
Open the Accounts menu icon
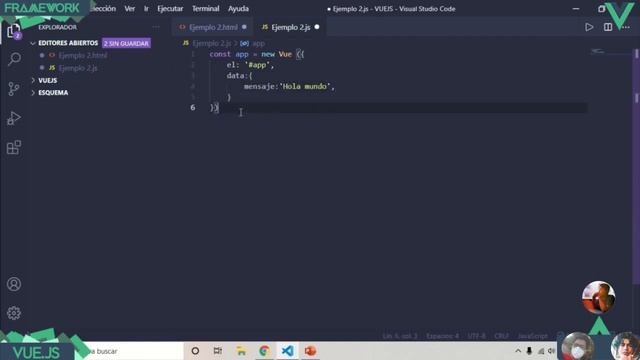[x=14, y=284]
